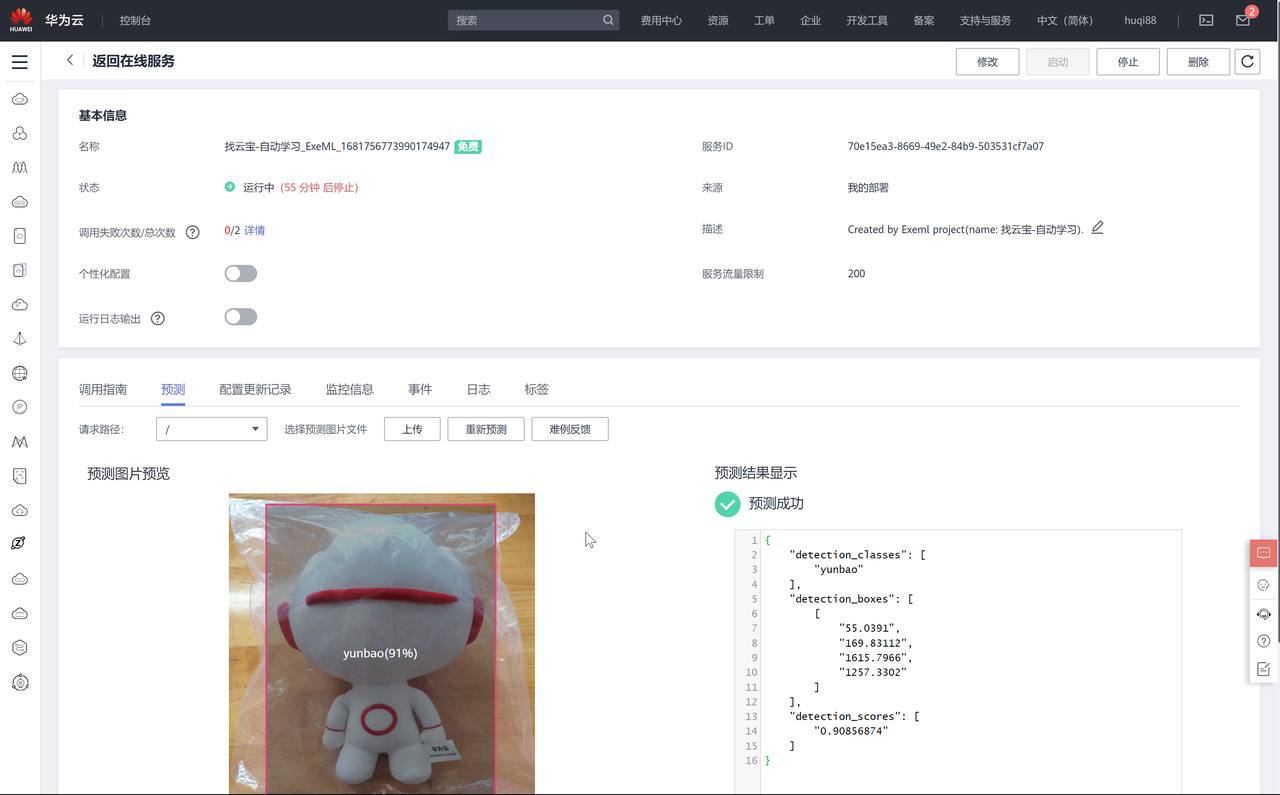Open the 详情 link for call counts

255,231
